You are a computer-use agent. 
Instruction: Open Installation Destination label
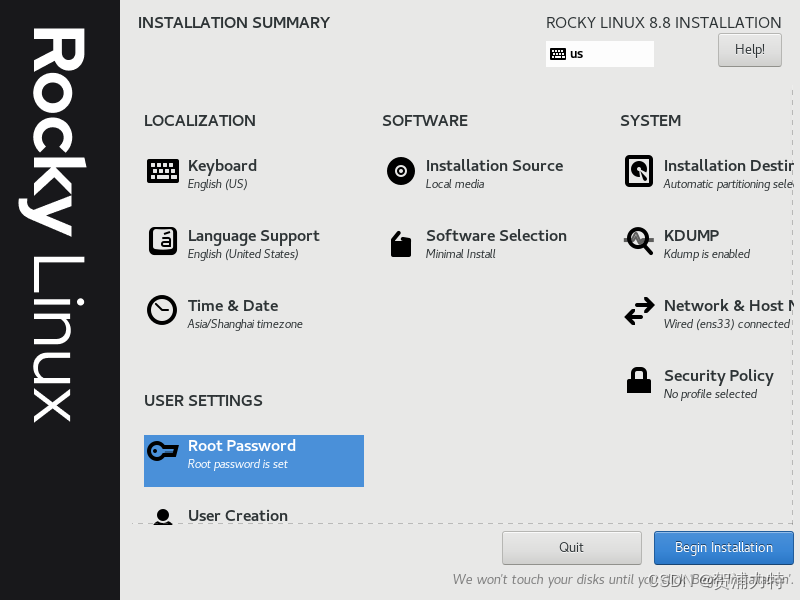tap(729, 166)
